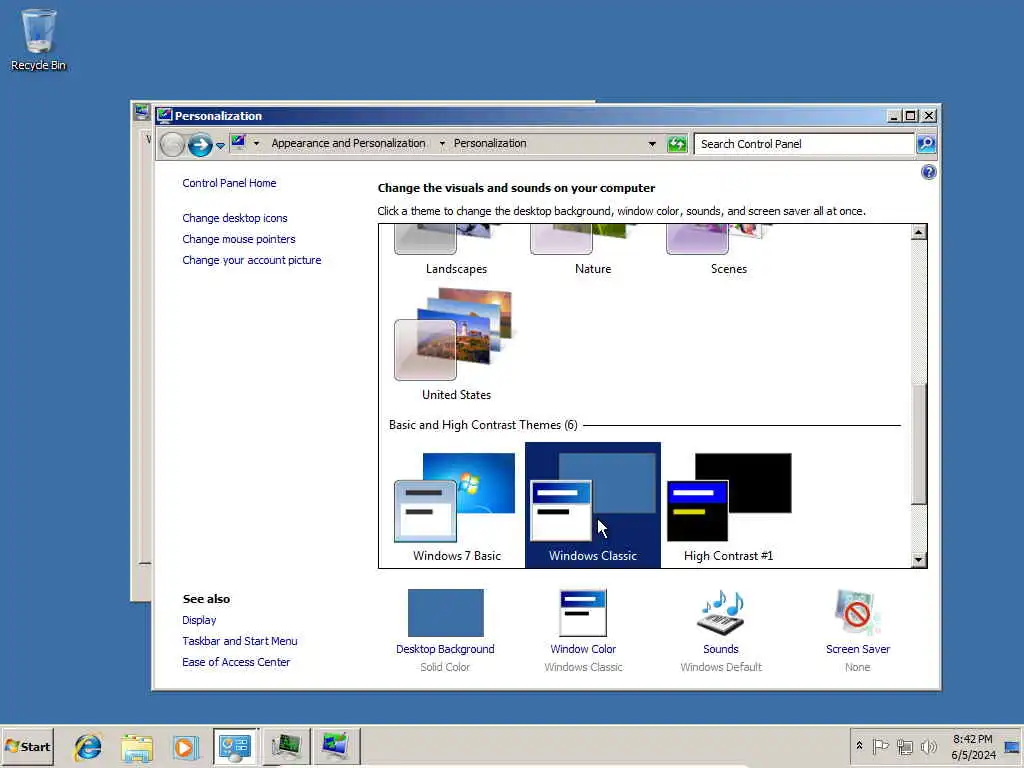The width and height of the screenshot is (1024, 768).
Task: Click the theme list scroll up arrow
Action: pyautogui.click(x=918, y=232)
